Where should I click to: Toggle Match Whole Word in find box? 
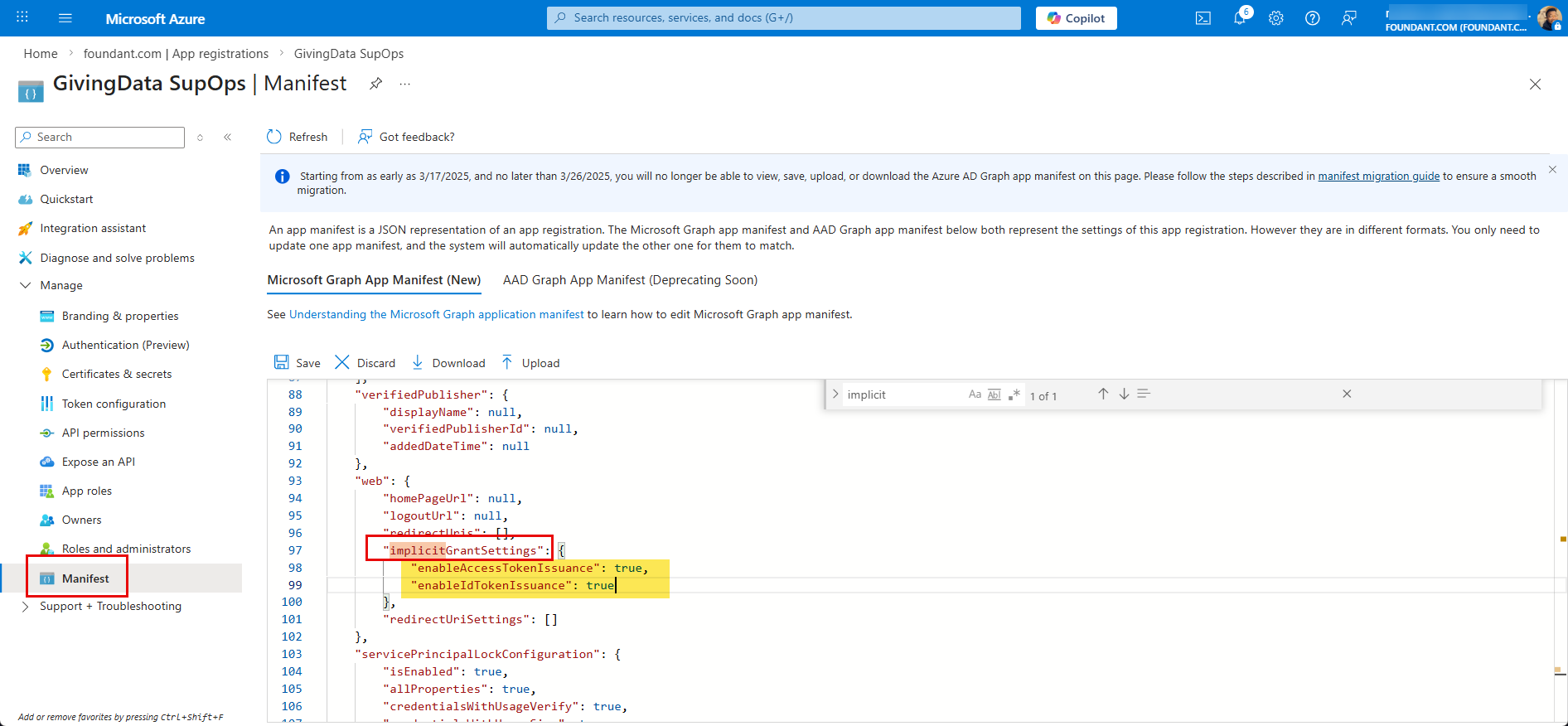pos(995,394)
